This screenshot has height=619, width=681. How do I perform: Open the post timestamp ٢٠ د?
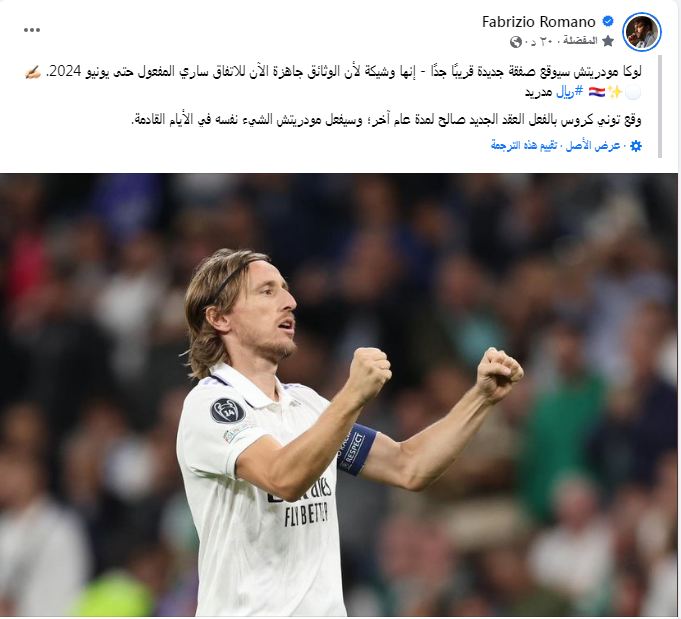pos(540,41)
